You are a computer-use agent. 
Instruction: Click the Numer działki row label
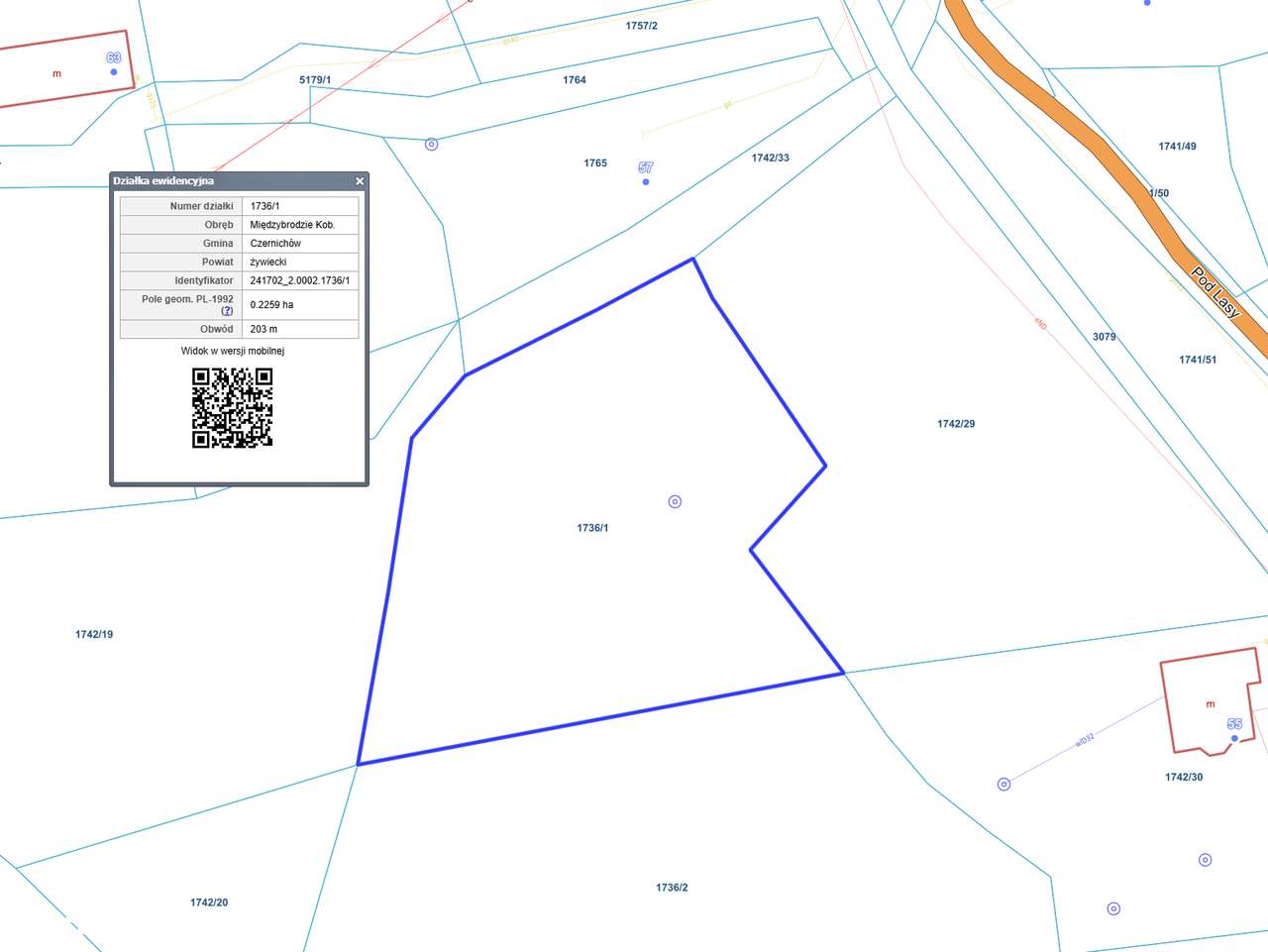tap(202, 206)
